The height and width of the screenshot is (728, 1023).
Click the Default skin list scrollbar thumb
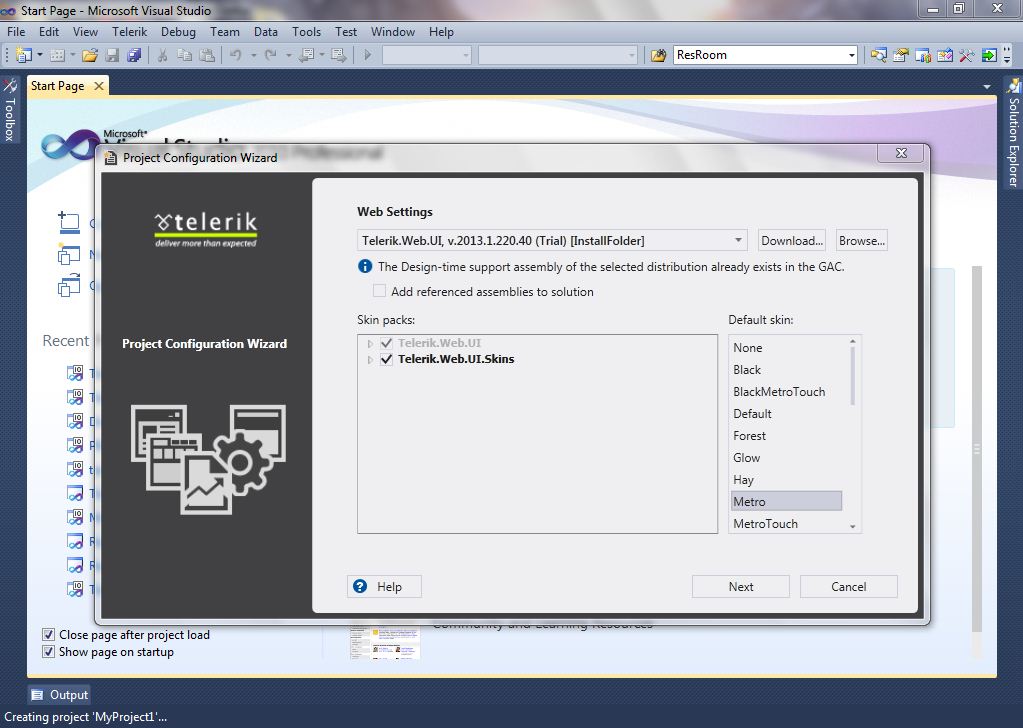[x=852, y=376]
